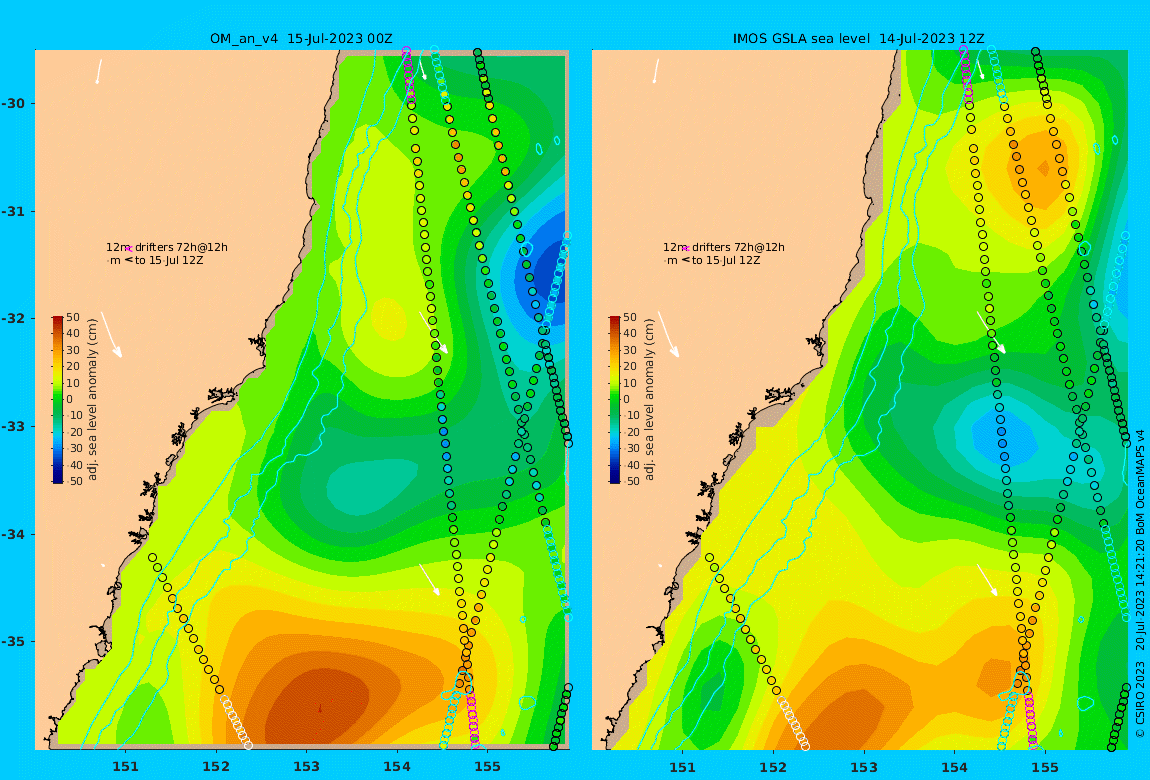Click dark blue bottom of IMOS GSLA colorbar
1150x780 pixels.
[x=615, y=478]
